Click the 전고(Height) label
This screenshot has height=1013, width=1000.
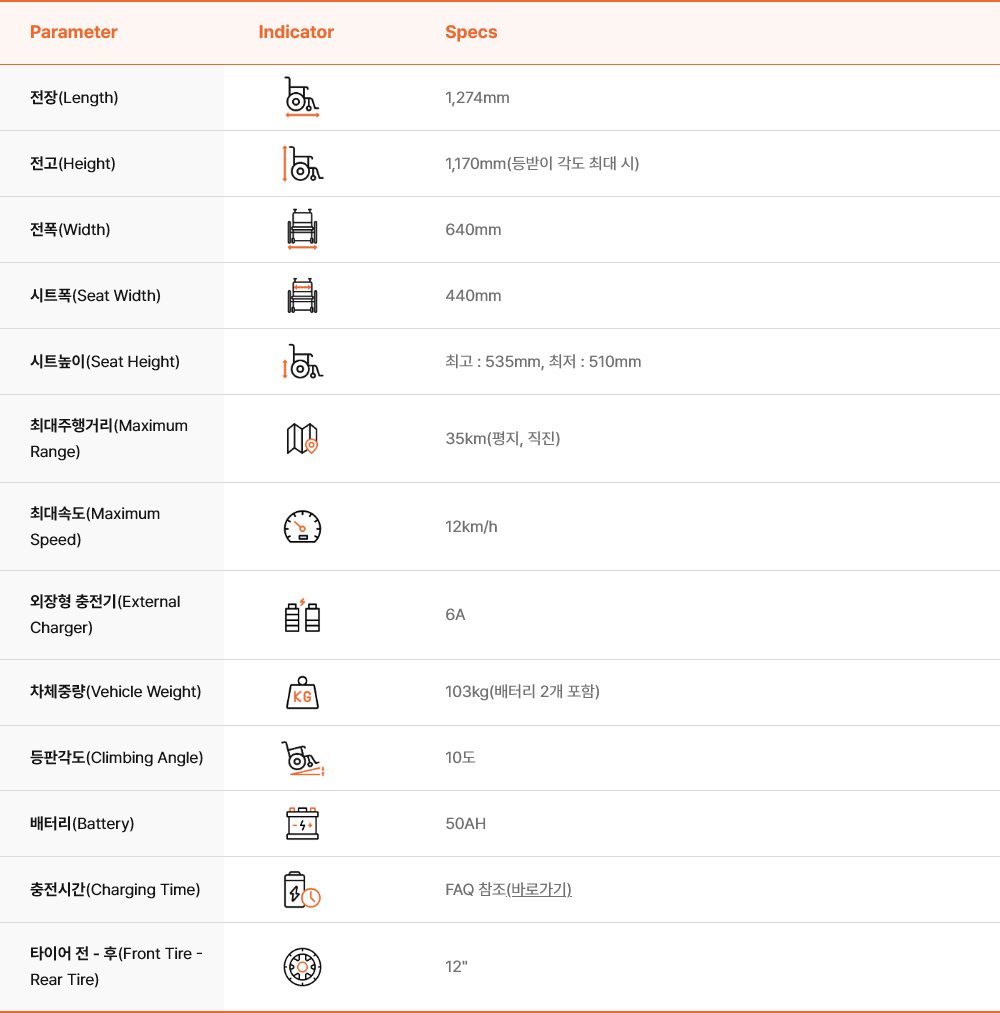[x=72, y=163]
